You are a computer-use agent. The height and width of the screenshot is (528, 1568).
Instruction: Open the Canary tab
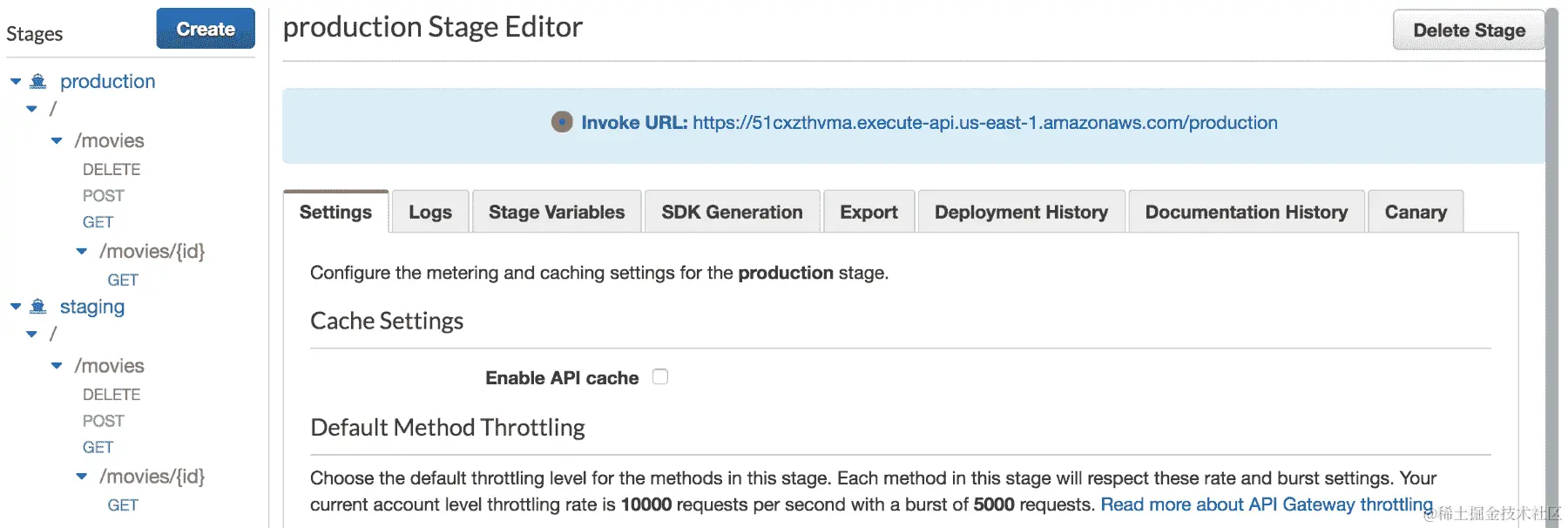(x=1416, y=212)
